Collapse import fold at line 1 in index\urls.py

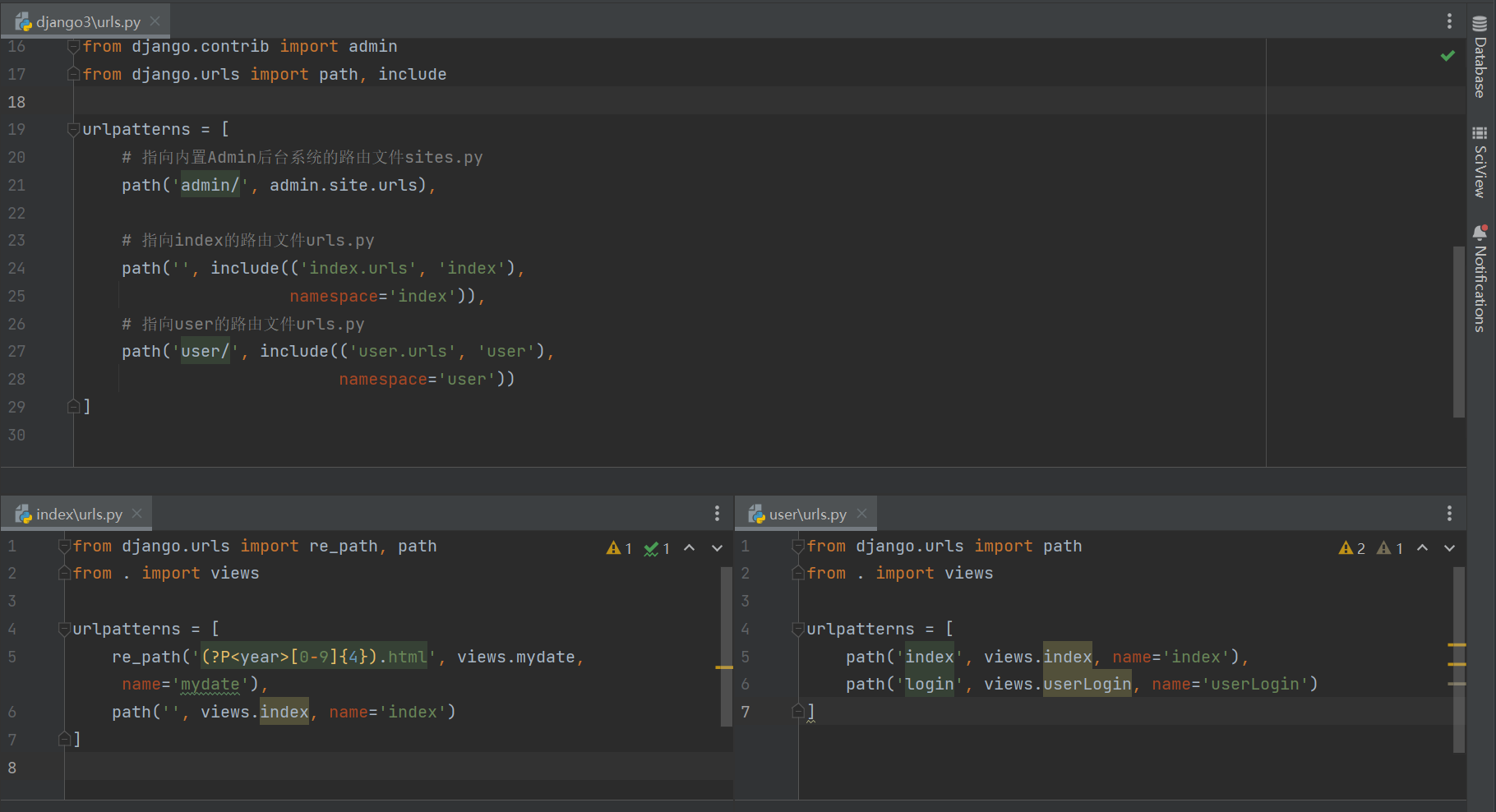64,546
